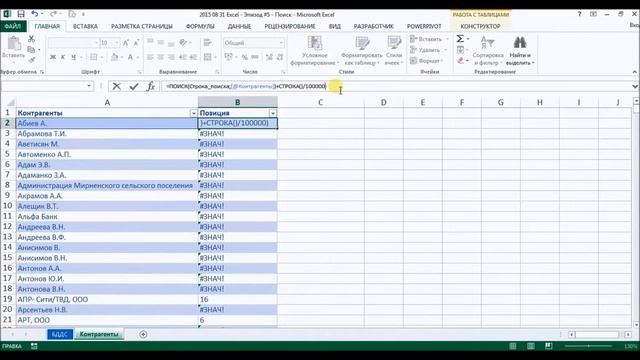The height and width of the screenshot is (360, 640).
Task: Save the workbook from quick access toolbar
Action: 21,14
